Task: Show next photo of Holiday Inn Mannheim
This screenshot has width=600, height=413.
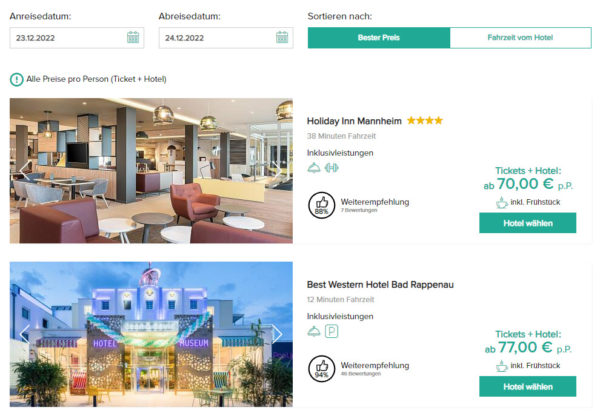Action: tap(277, 170)
